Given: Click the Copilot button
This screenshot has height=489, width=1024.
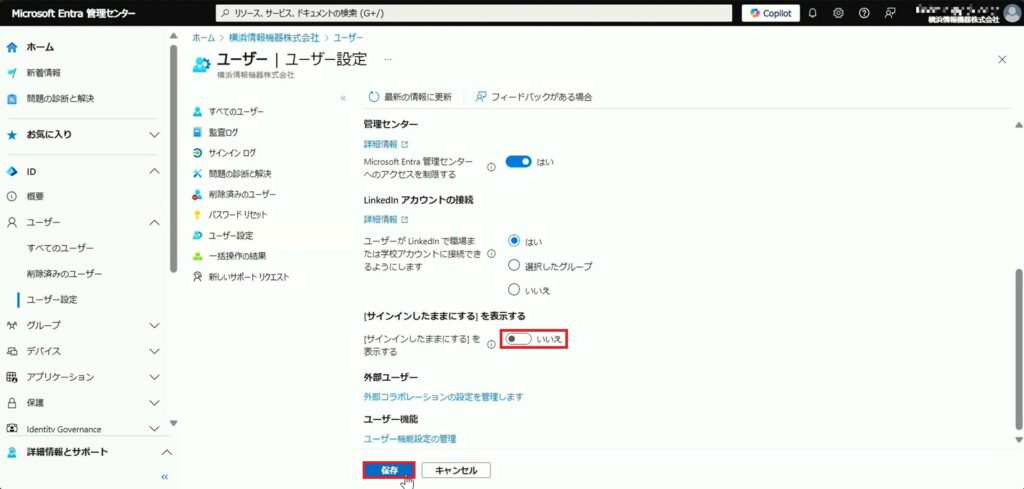Looking at the screenshot, I should click(771, 13).
